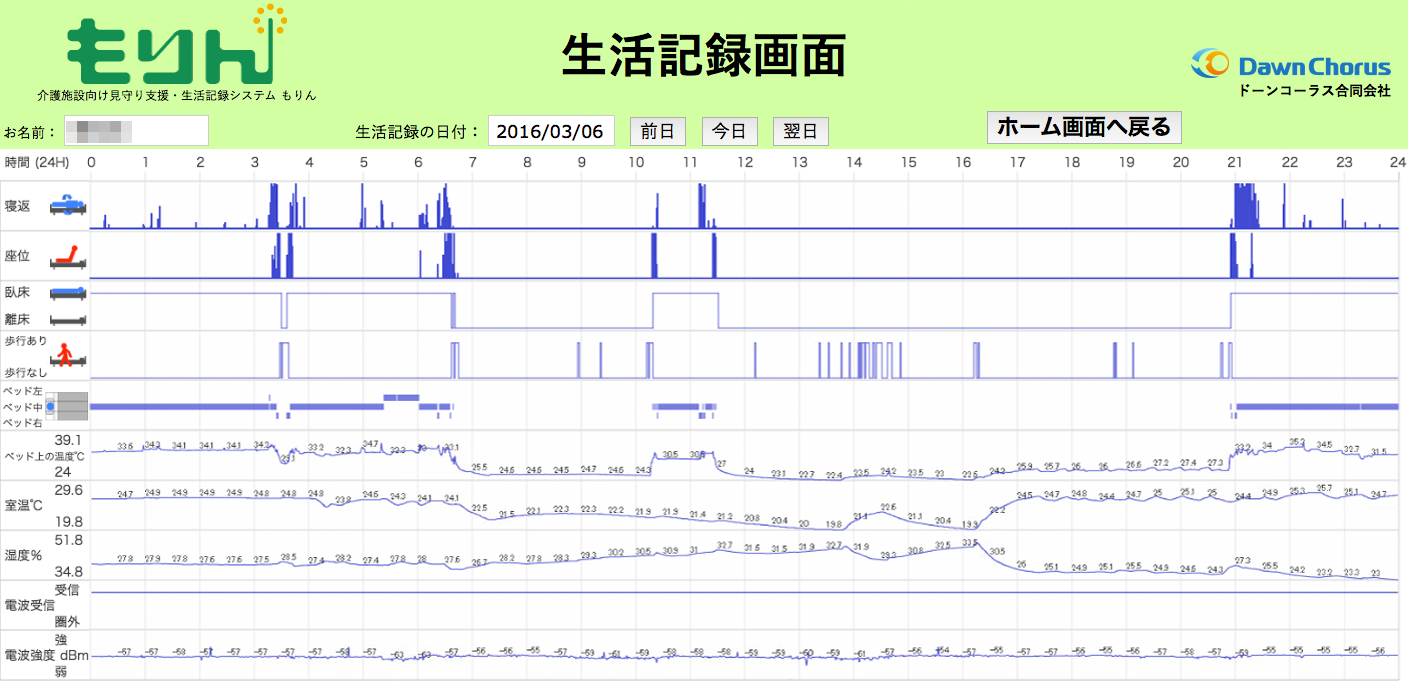Click the 圏外 out-of-range label

[67, 621]
